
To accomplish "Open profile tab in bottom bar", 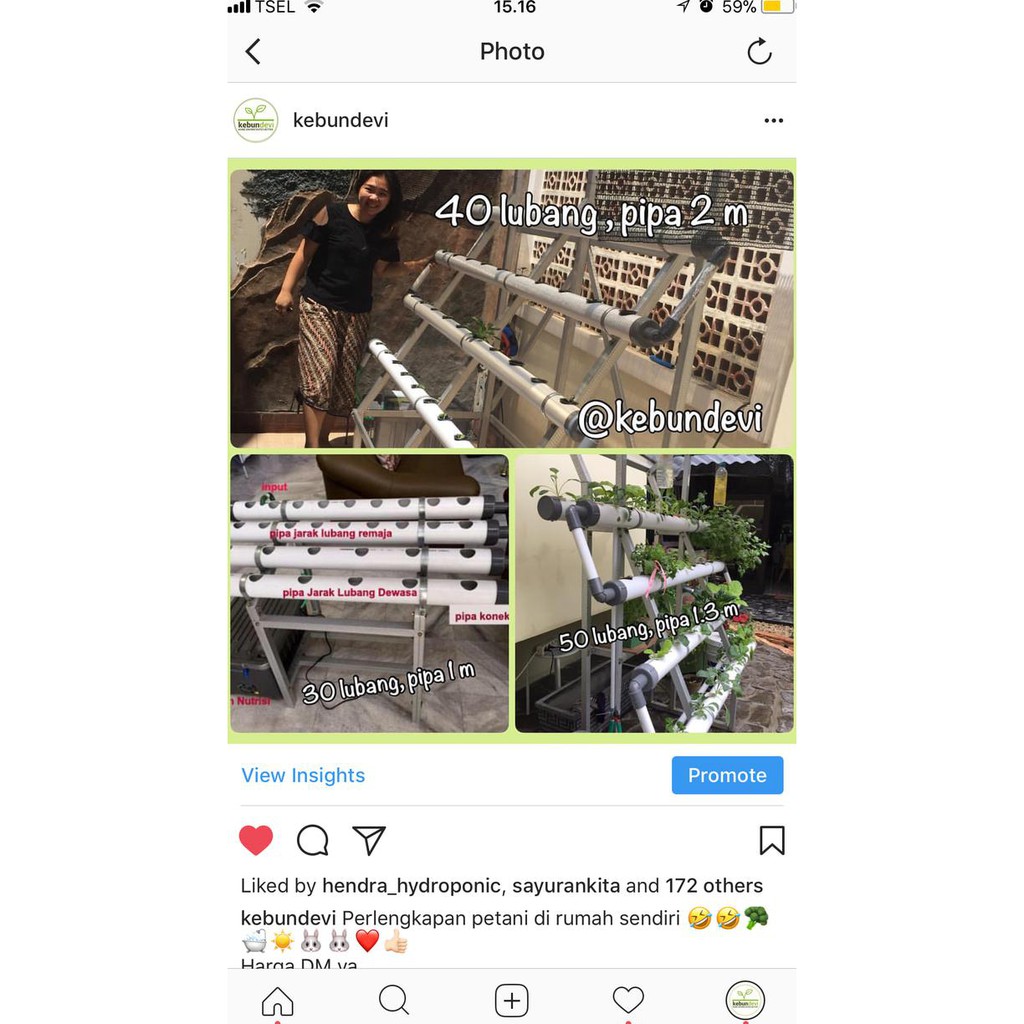I will tap(745, 1000).
